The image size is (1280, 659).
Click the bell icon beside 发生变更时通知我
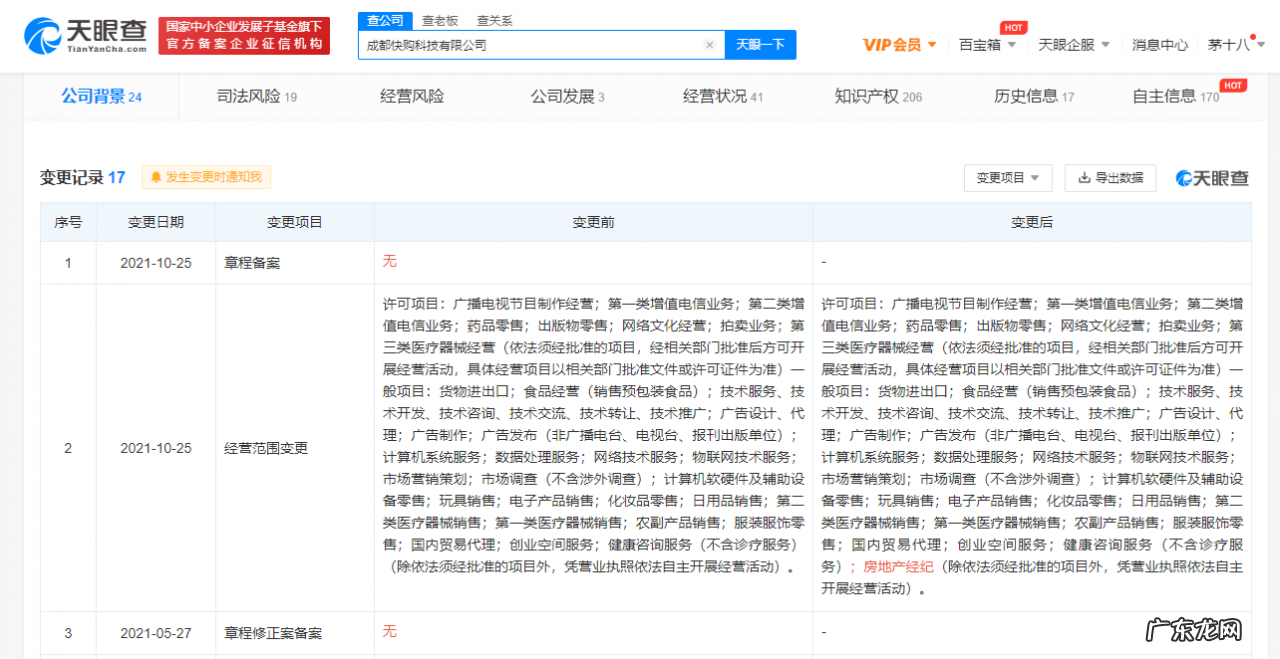pyautogui.click(x=156, y=177)
